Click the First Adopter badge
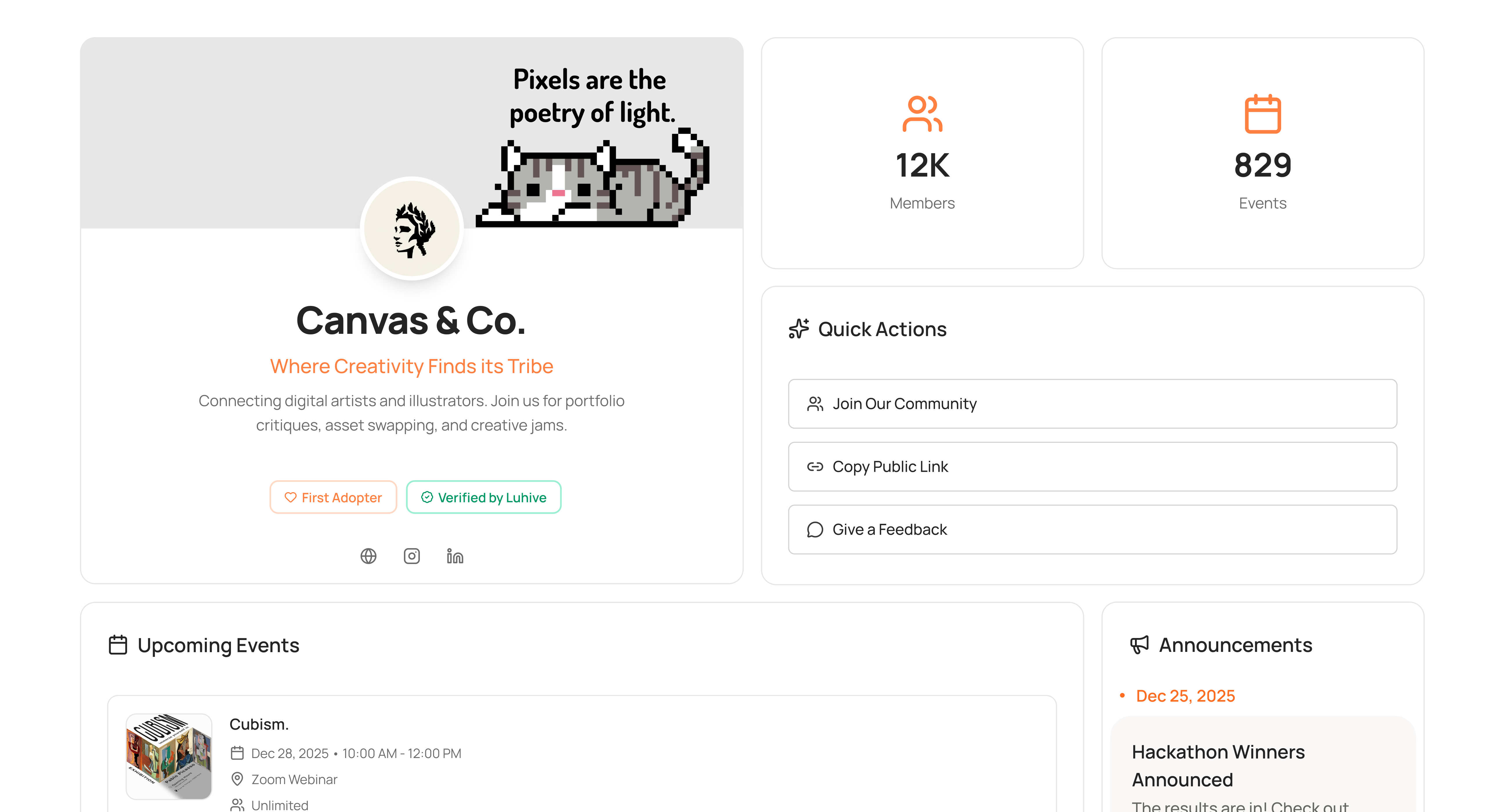1504x812 pixels. [333, 497]
